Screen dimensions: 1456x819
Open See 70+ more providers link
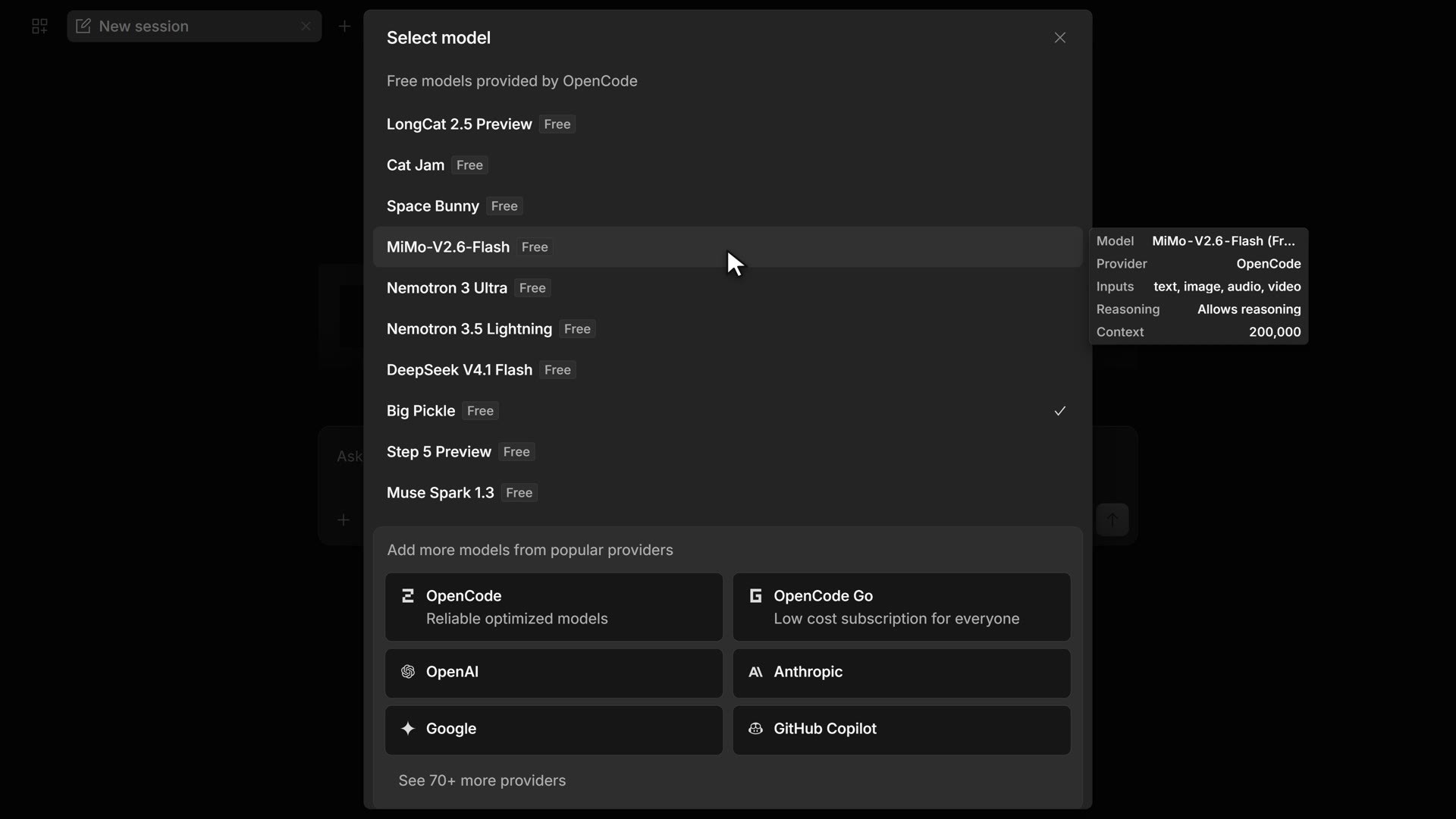click(482, 780)
